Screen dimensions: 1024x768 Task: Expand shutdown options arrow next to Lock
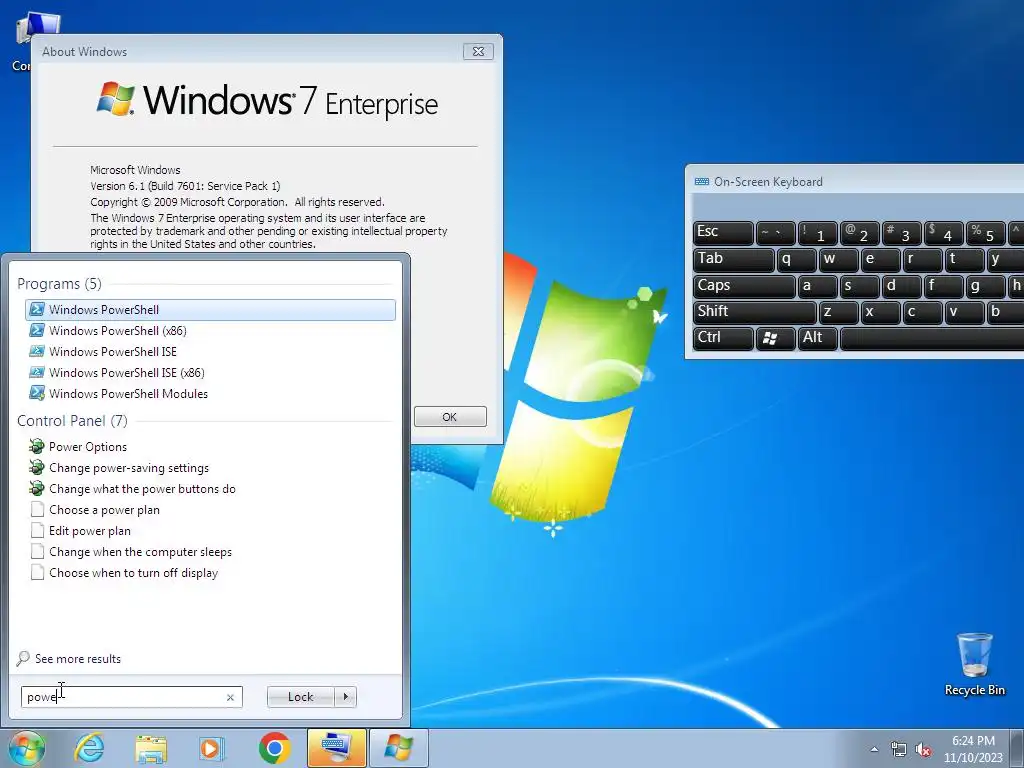[x=345, y=697]
